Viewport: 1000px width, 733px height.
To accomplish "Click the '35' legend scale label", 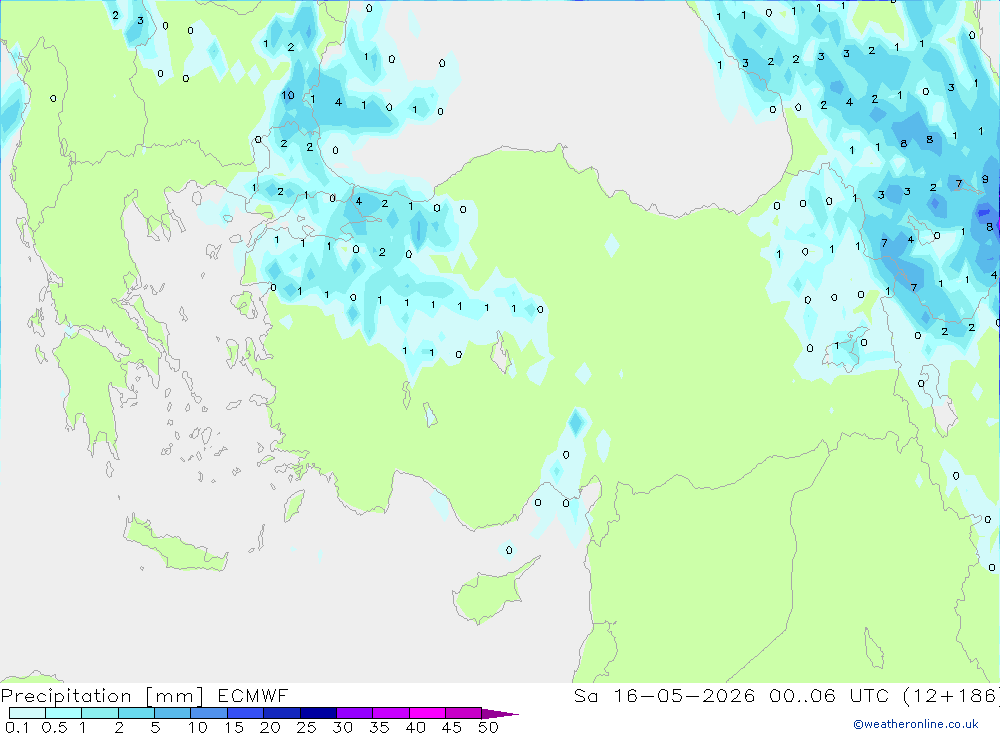I will coord(379,727).
